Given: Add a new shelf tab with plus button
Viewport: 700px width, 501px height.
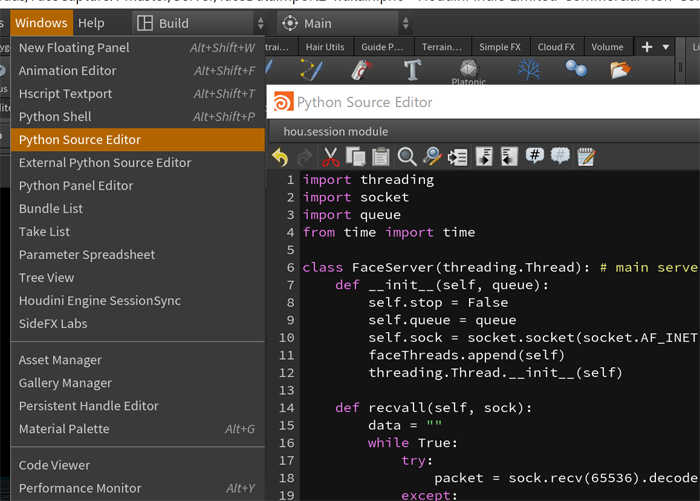Looking at the screenshot, I should [x=646, y=47].
